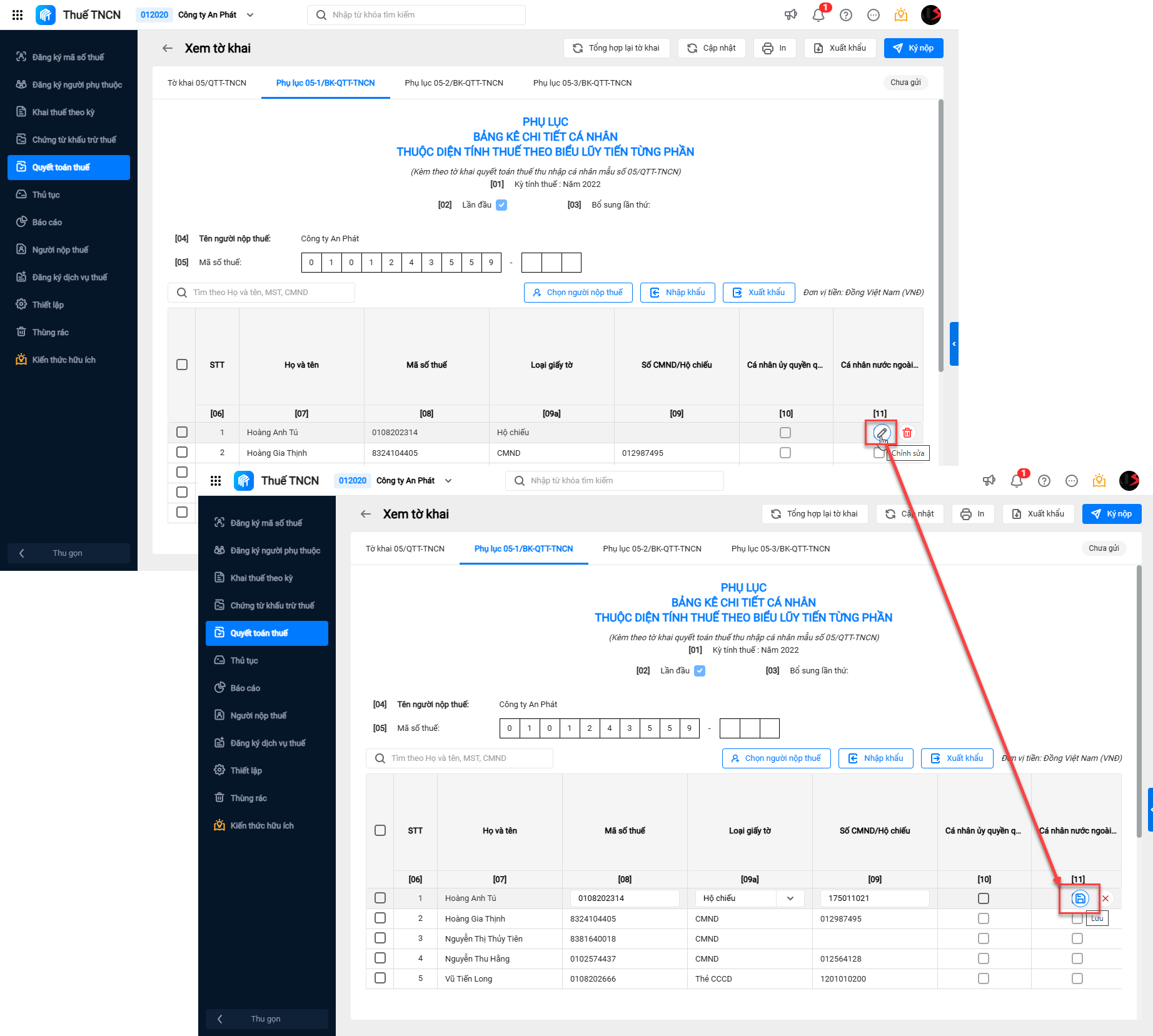Click Cập nhật button in top window

point(712,48)
